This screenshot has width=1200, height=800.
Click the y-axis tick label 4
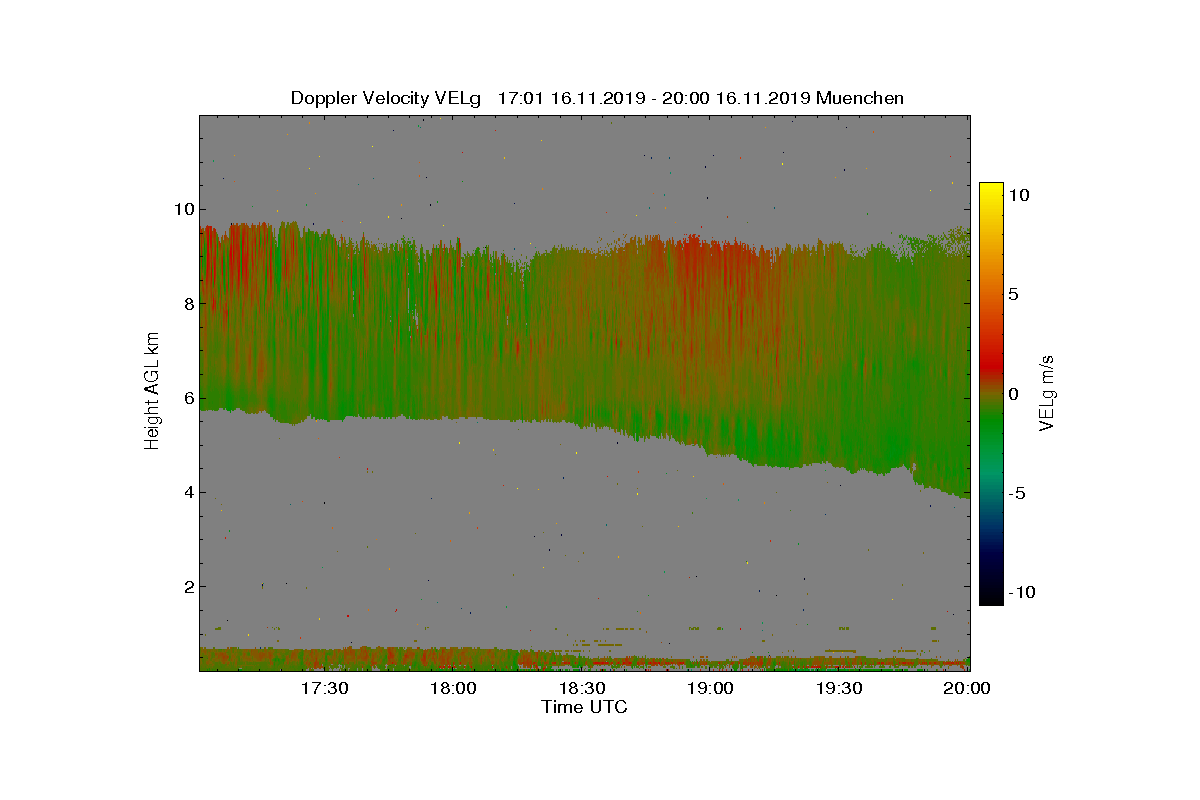pyautogui.click(x=187, y=492)
